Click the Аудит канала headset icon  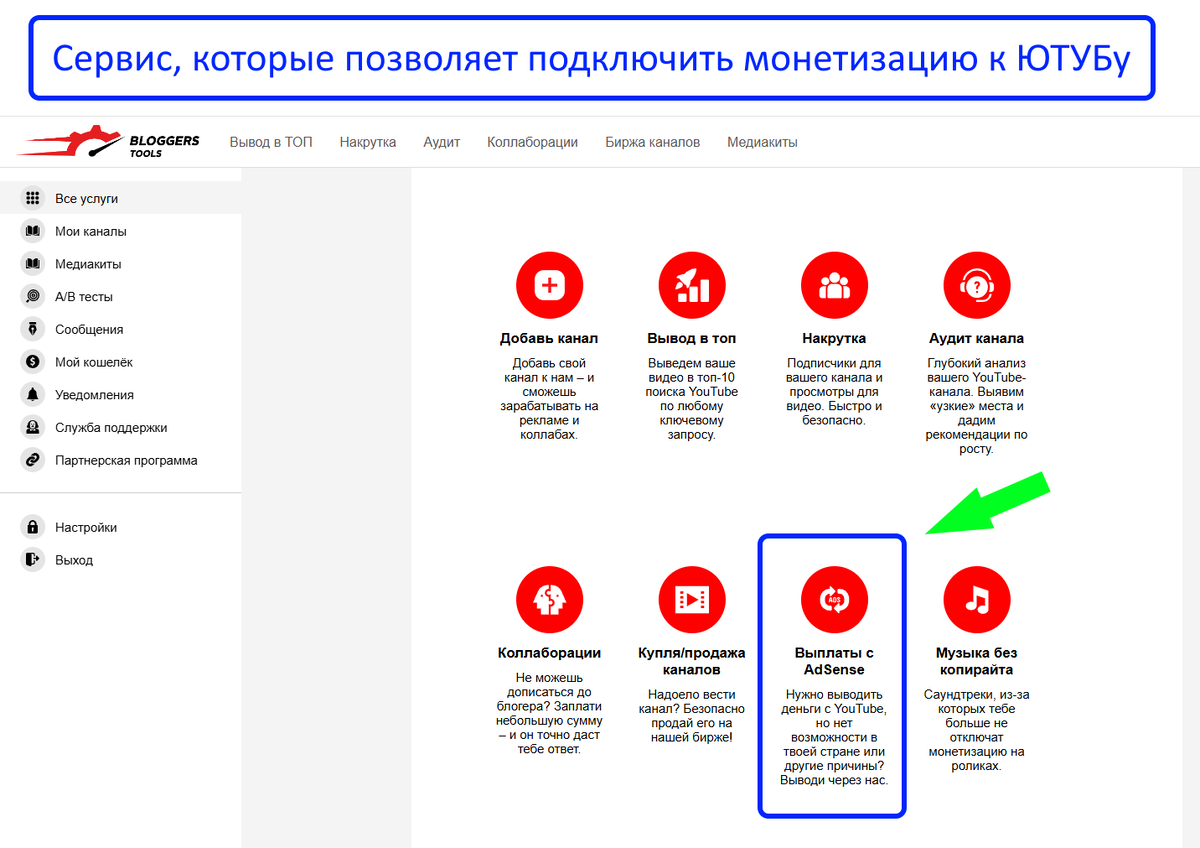977,286
